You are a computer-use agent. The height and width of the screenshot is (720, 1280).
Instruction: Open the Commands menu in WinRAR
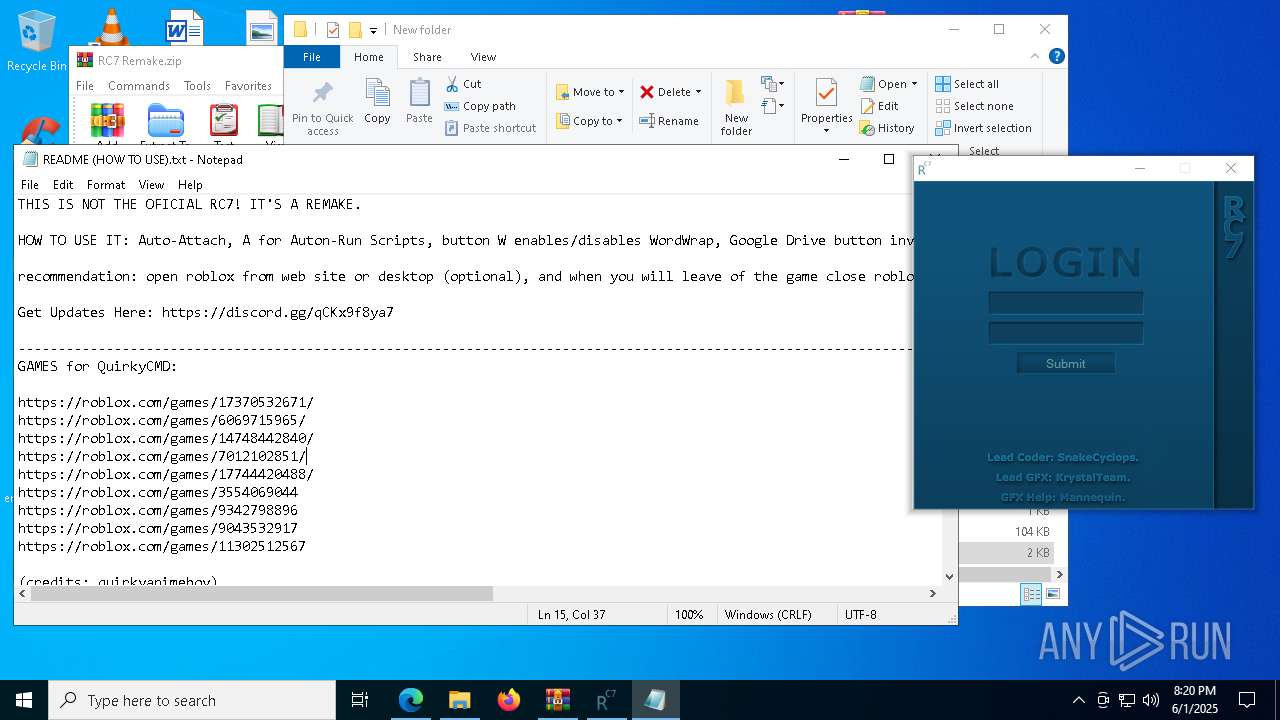click(x=139, y=86)
